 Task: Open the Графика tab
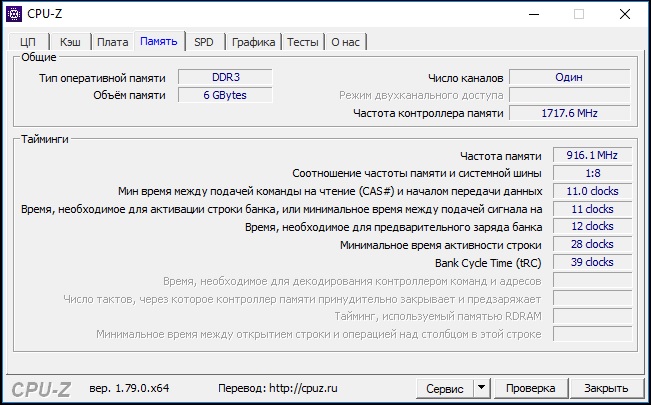[x=254, y=42]
